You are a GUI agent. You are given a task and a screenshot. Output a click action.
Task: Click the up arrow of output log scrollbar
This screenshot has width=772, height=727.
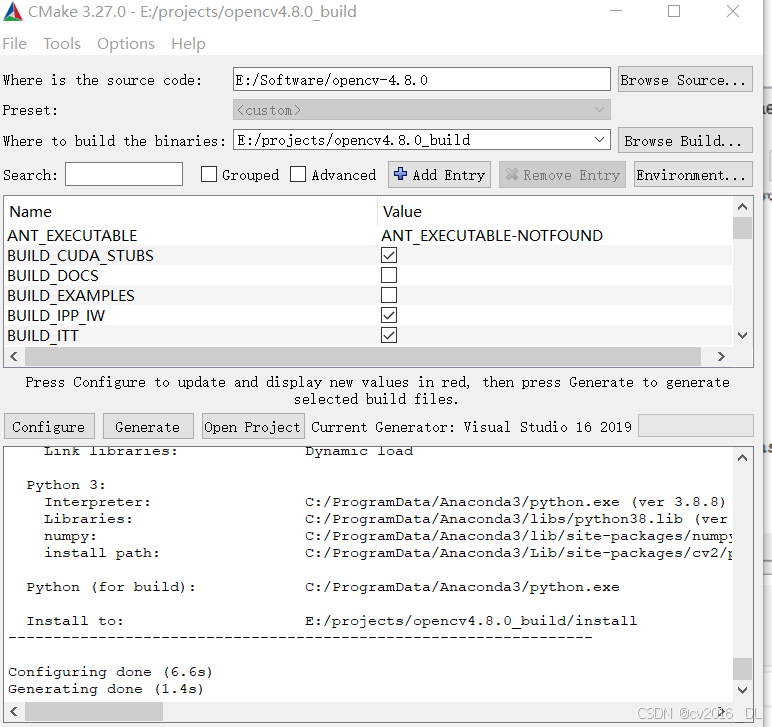(x=742, y=458)
